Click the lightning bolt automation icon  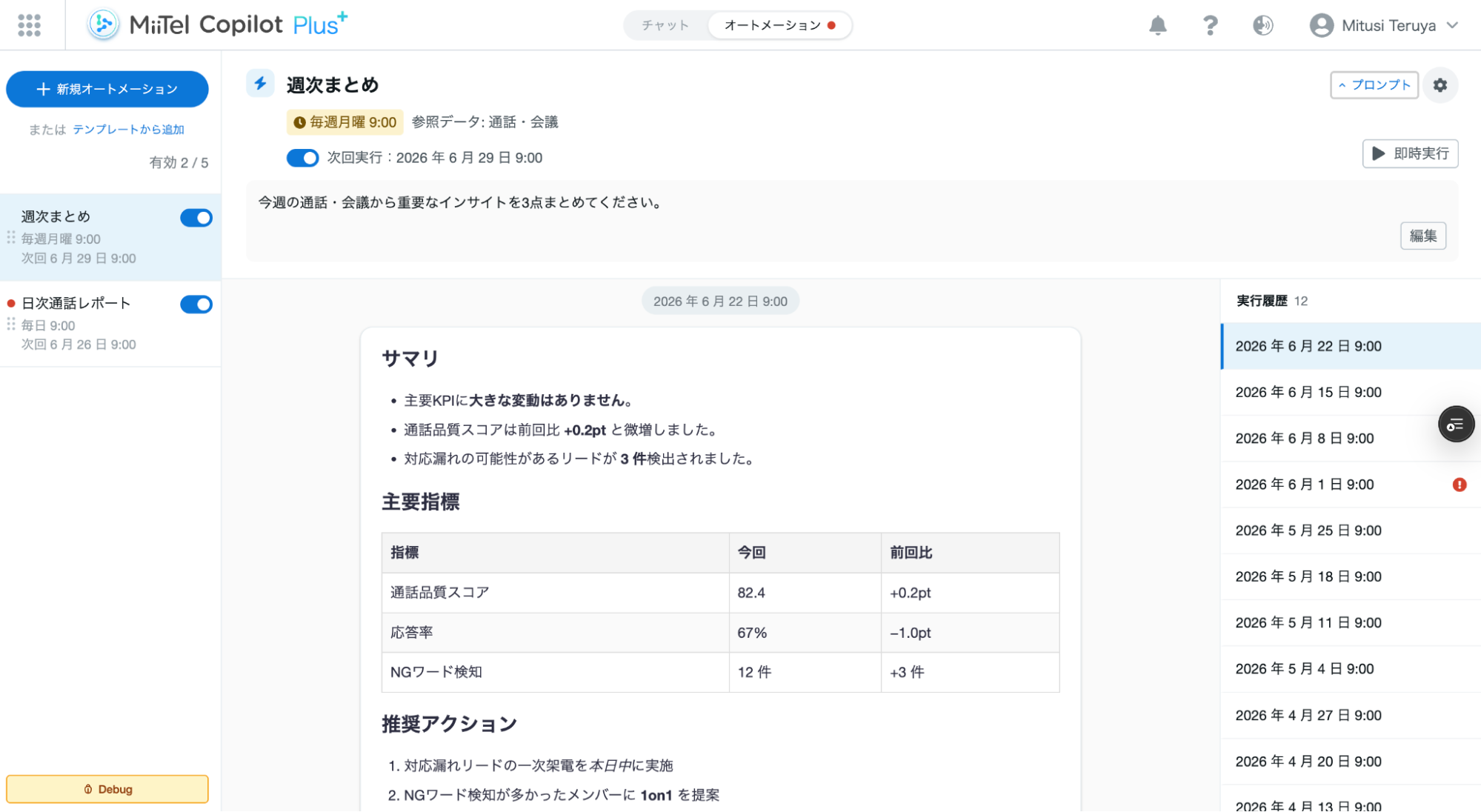[260, 84]
